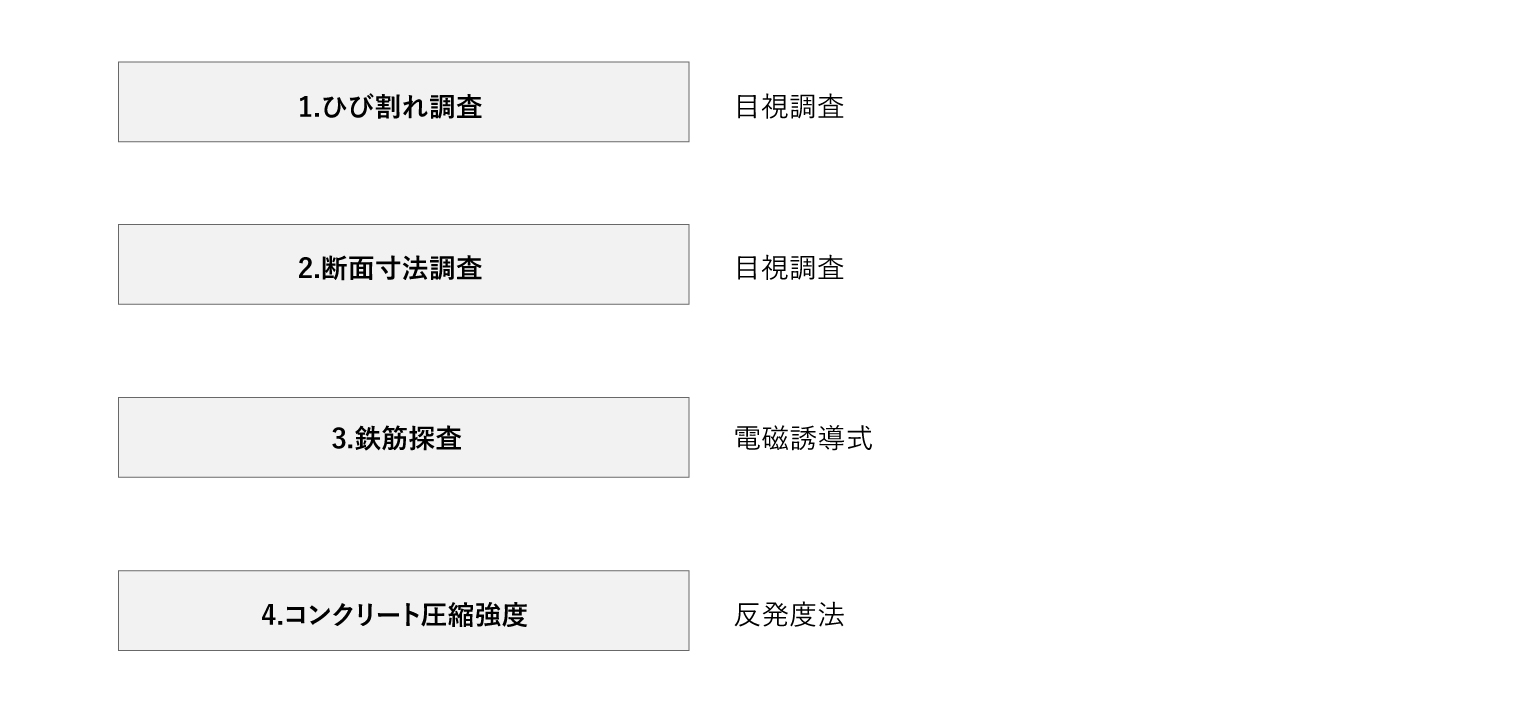Click the rebound hammer method text 反発度法
This screenshot has height=719, width=1531.
[x=789, y=614]
